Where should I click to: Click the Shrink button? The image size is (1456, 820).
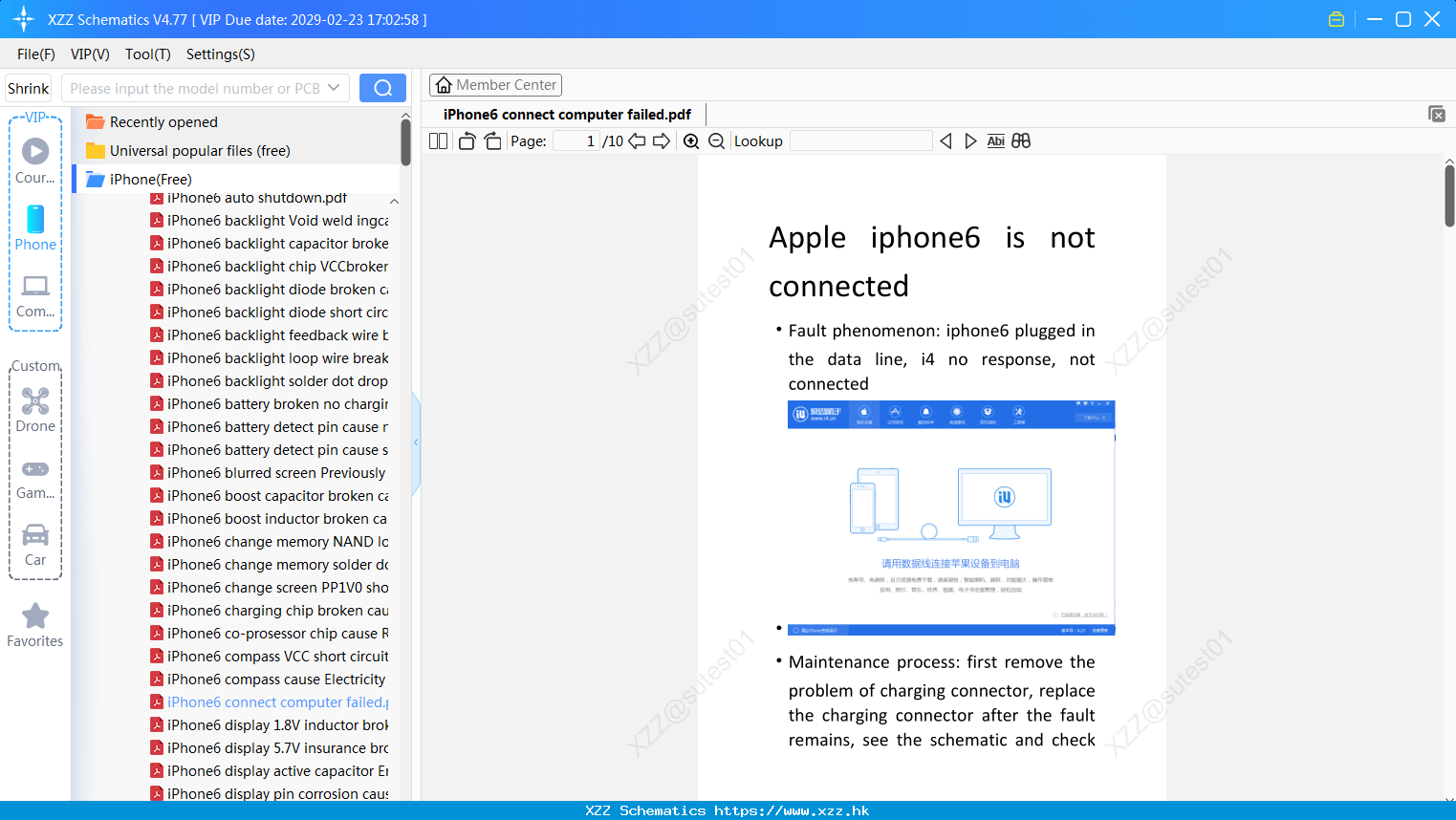[29, 88]
